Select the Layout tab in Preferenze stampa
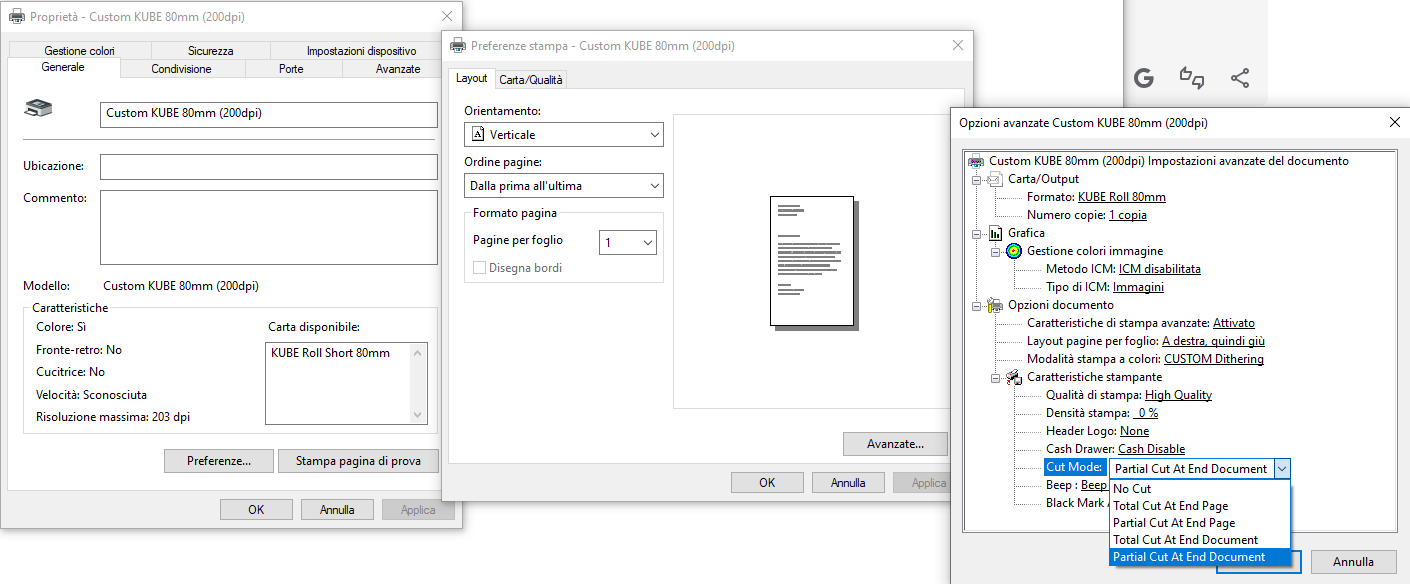1410x584 pixels. [x=472, y=78]
